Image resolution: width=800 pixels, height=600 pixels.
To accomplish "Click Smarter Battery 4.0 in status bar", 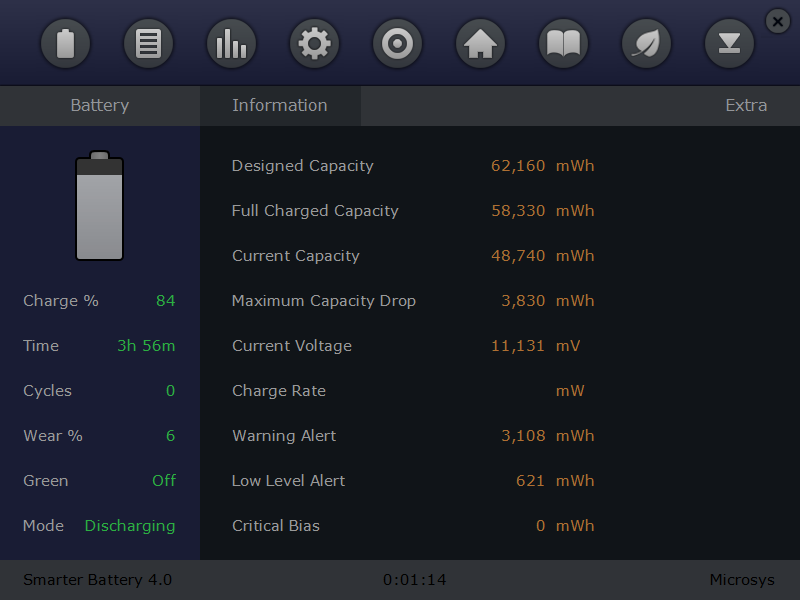I will tap(97, 580).
